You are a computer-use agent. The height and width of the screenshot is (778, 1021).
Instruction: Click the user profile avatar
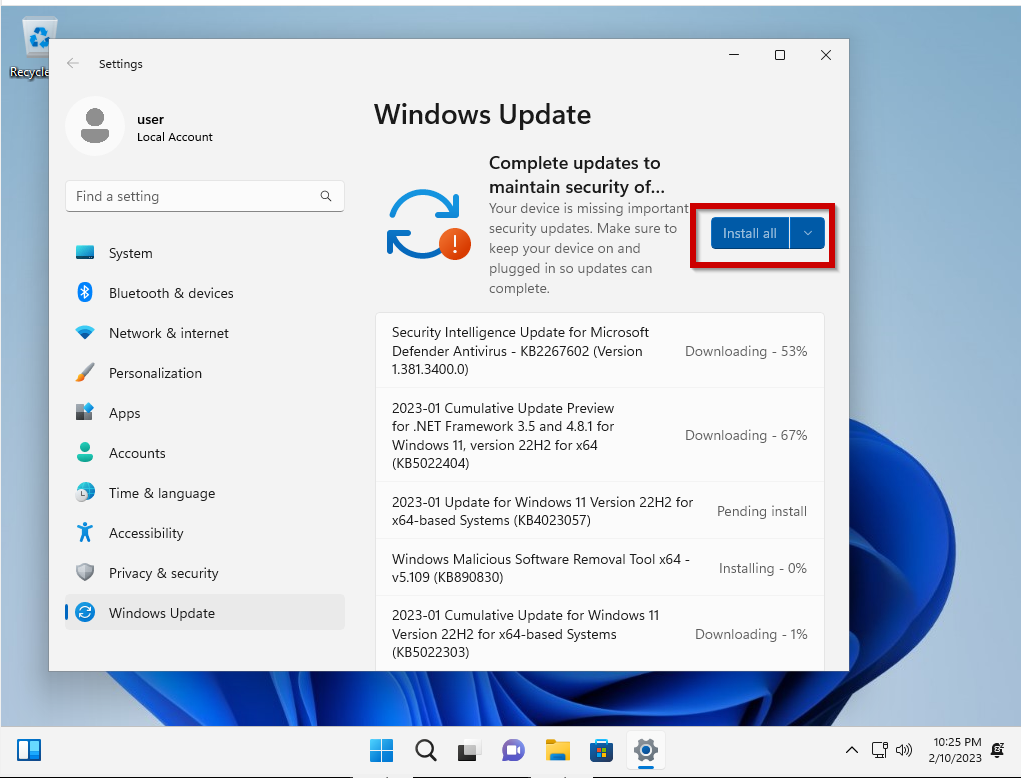click(x=95, y=126)
